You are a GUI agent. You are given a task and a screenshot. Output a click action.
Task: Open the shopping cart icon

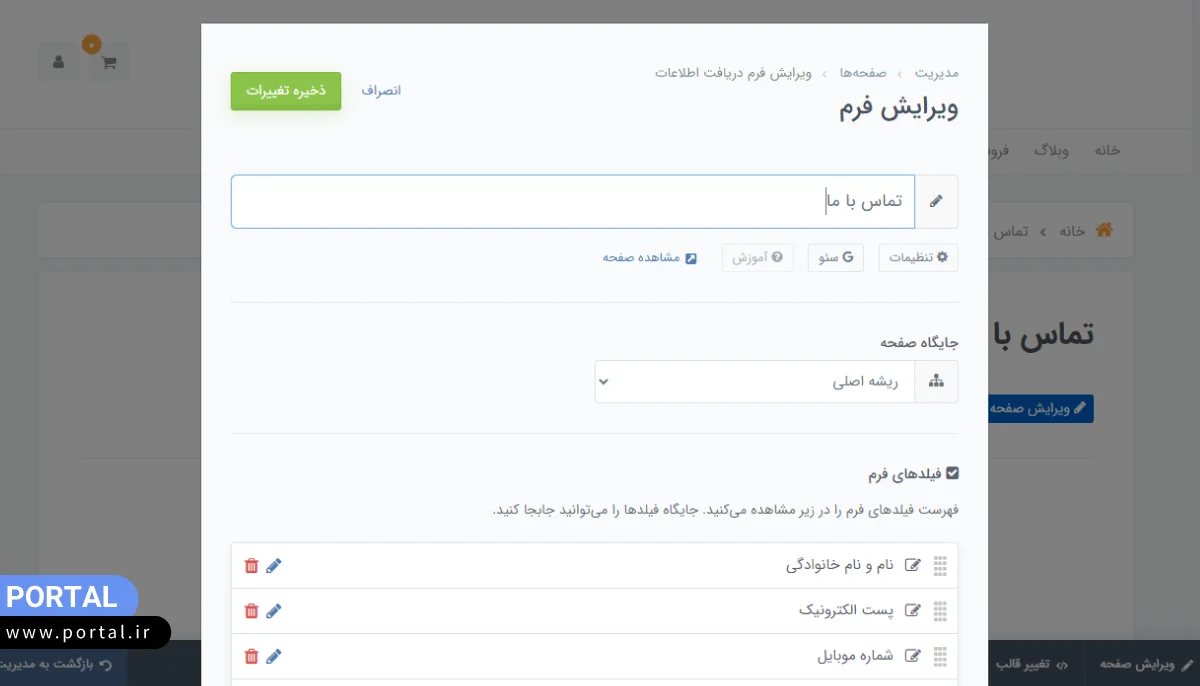tap(108, 61)
